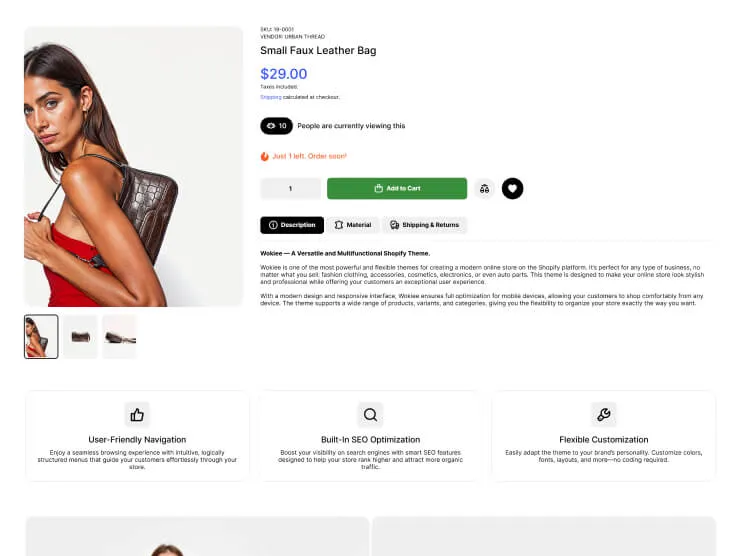Click the eye icon viewers badge
Screen dimensions: 740x556
click(277, 126)
